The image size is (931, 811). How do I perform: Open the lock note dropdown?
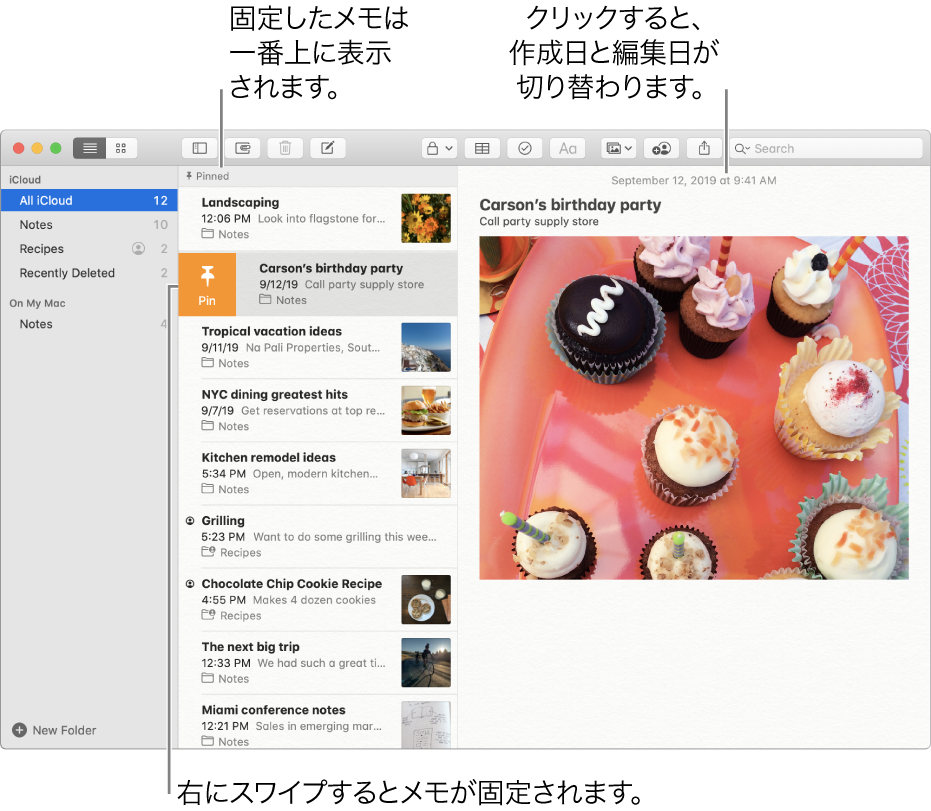[x=439, y=148]
